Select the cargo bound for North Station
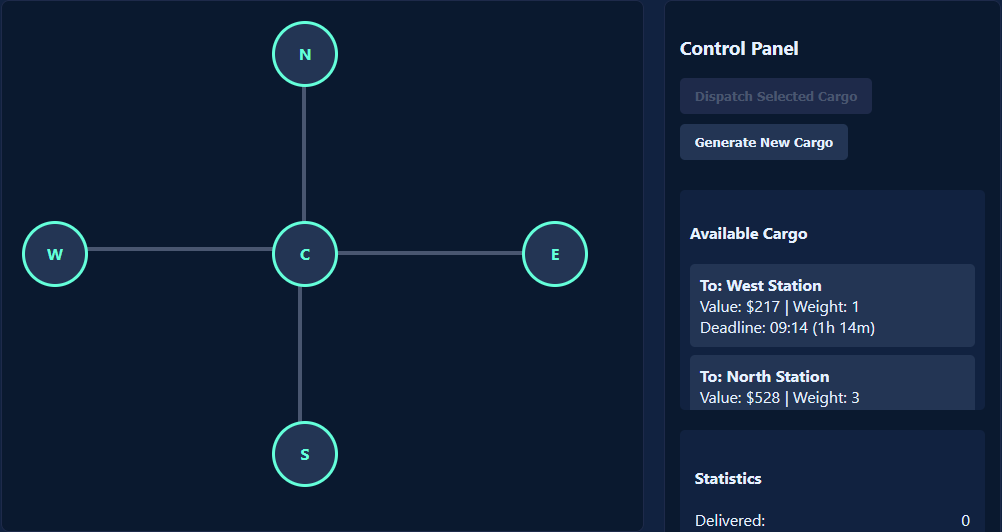The width and height of the screenshot is (1002, 532). [x=832, y=383]
